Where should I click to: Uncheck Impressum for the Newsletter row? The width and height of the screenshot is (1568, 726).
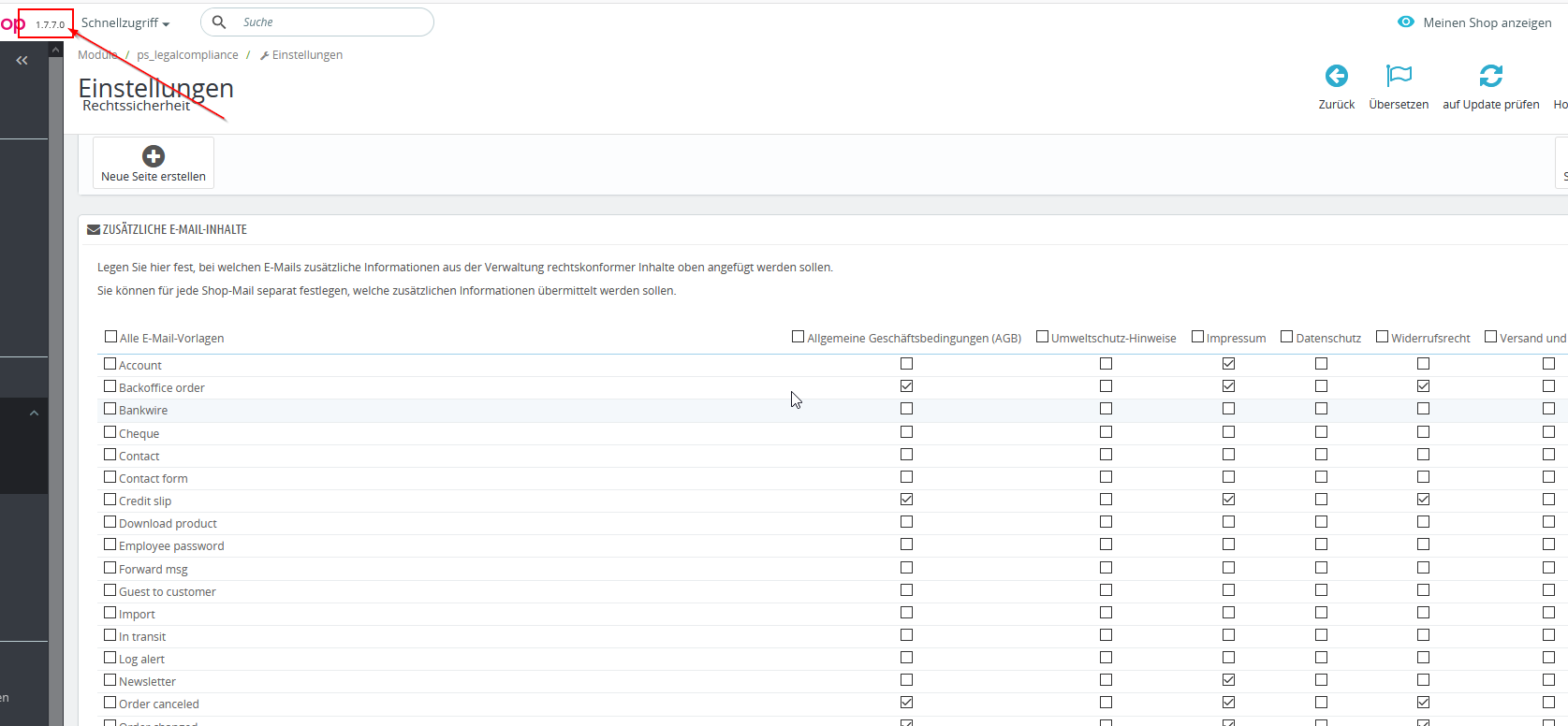pyautogui.click(x=1228, y=679)
